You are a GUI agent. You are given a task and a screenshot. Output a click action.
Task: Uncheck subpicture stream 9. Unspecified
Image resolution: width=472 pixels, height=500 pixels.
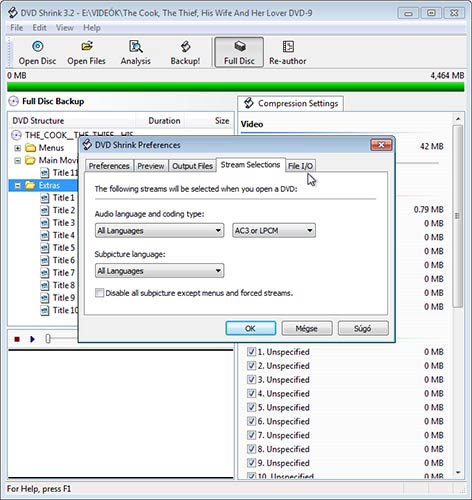pyautogui.click(x=251, y=463)
